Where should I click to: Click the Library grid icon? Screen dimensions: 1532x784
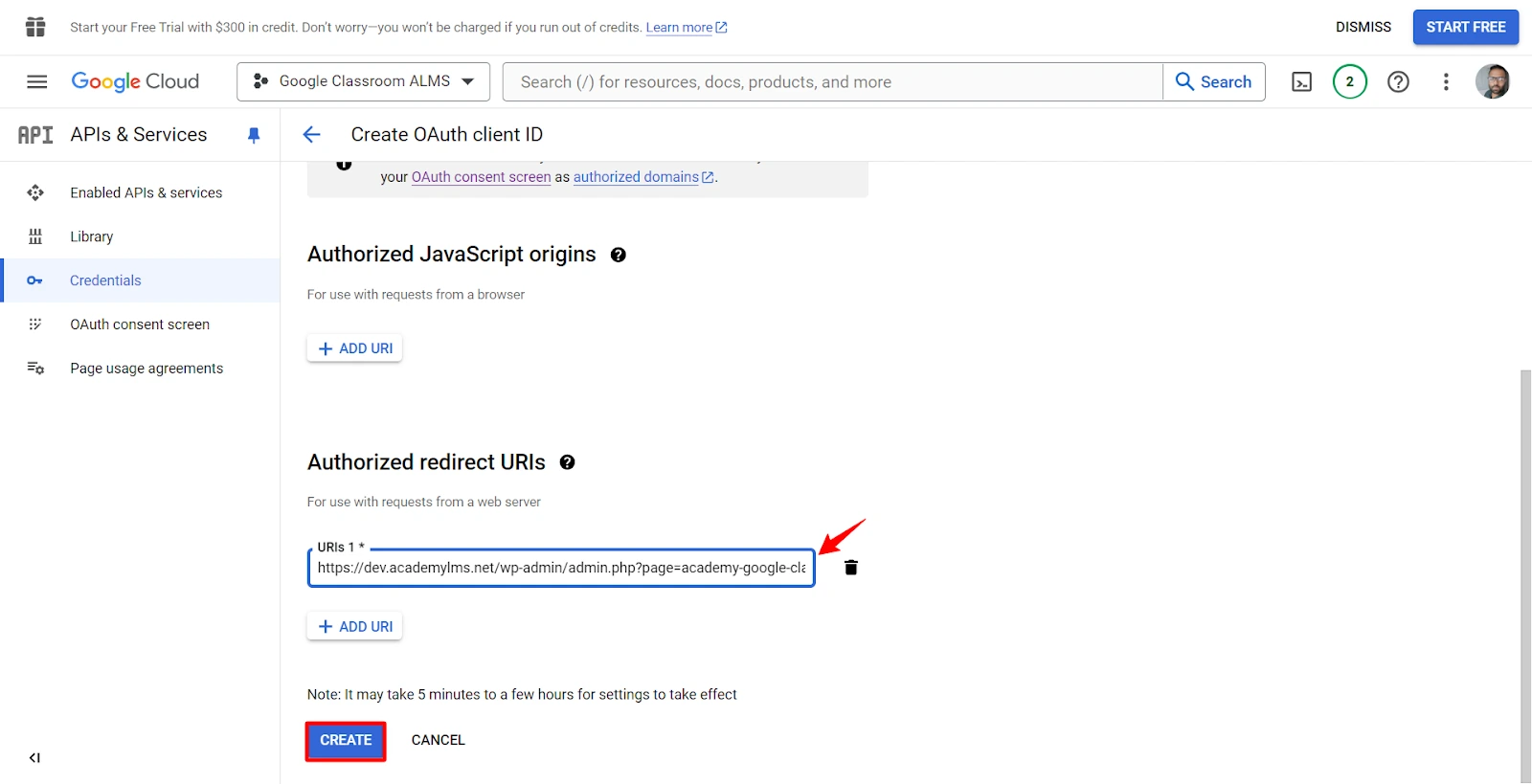[x=35, y=236]
